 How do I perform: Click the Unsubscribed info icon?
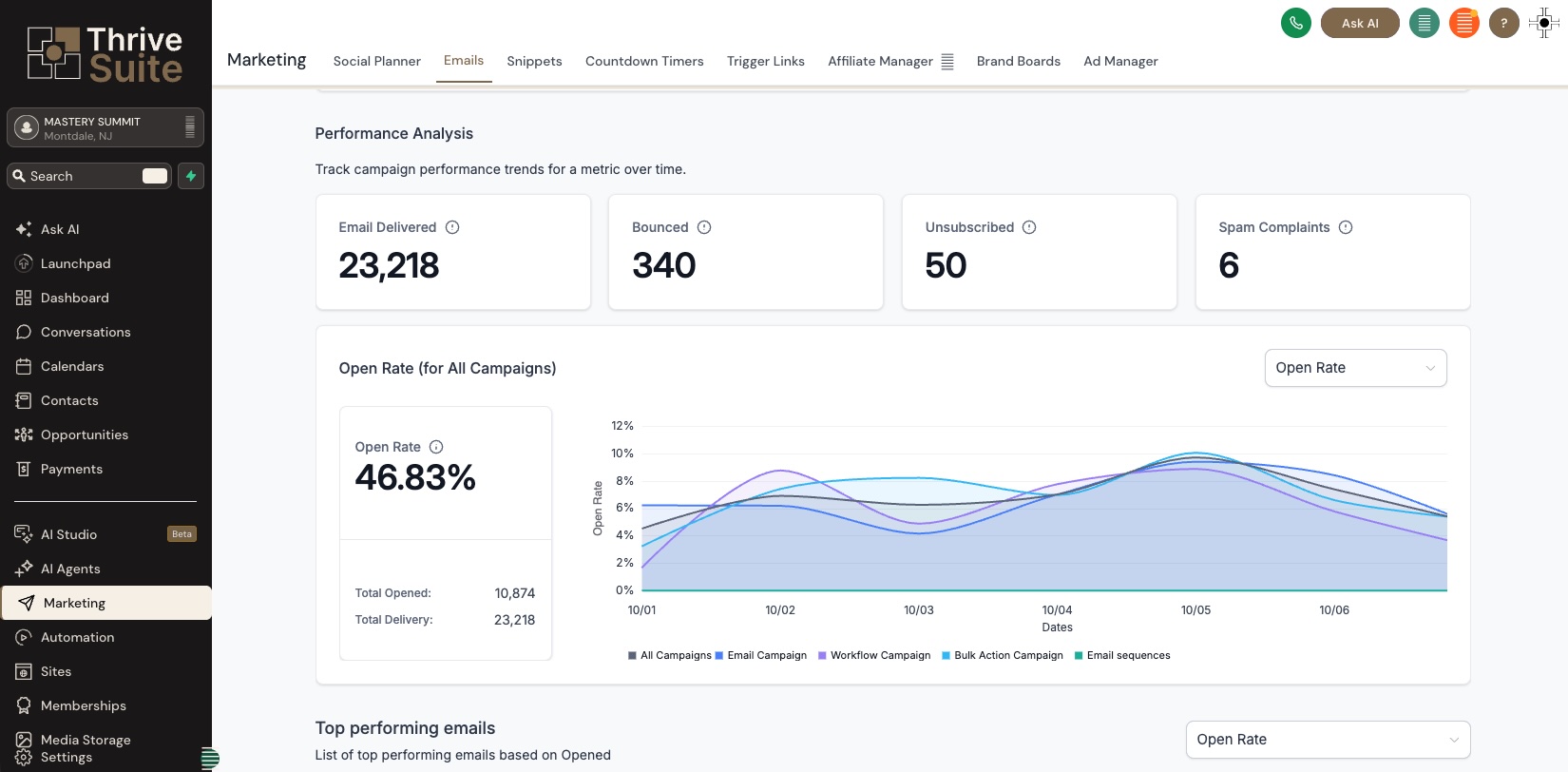(1029, 227)
